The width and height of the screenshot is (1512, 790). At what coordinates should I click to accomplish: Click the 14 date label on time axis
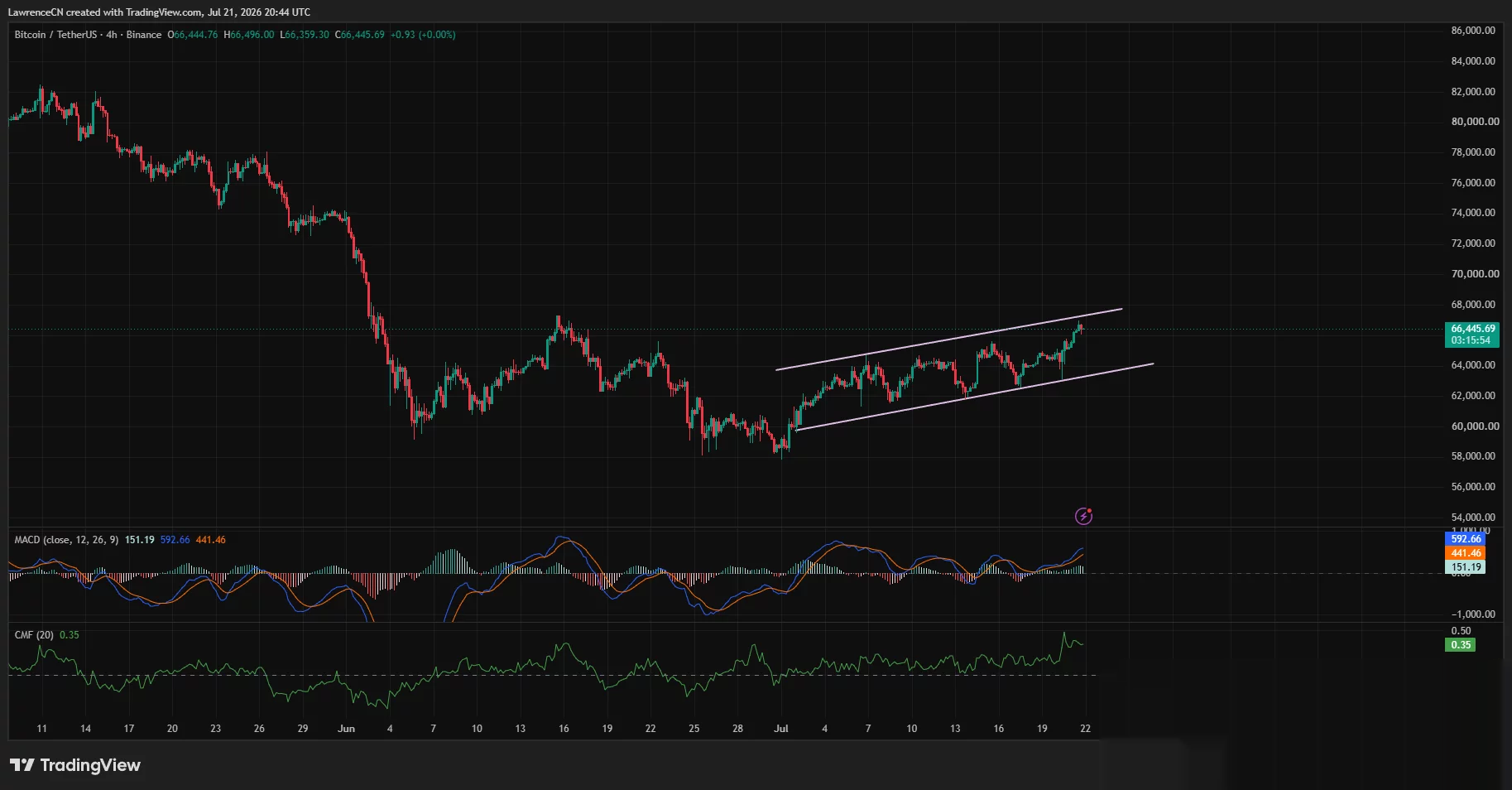(85, 729)
